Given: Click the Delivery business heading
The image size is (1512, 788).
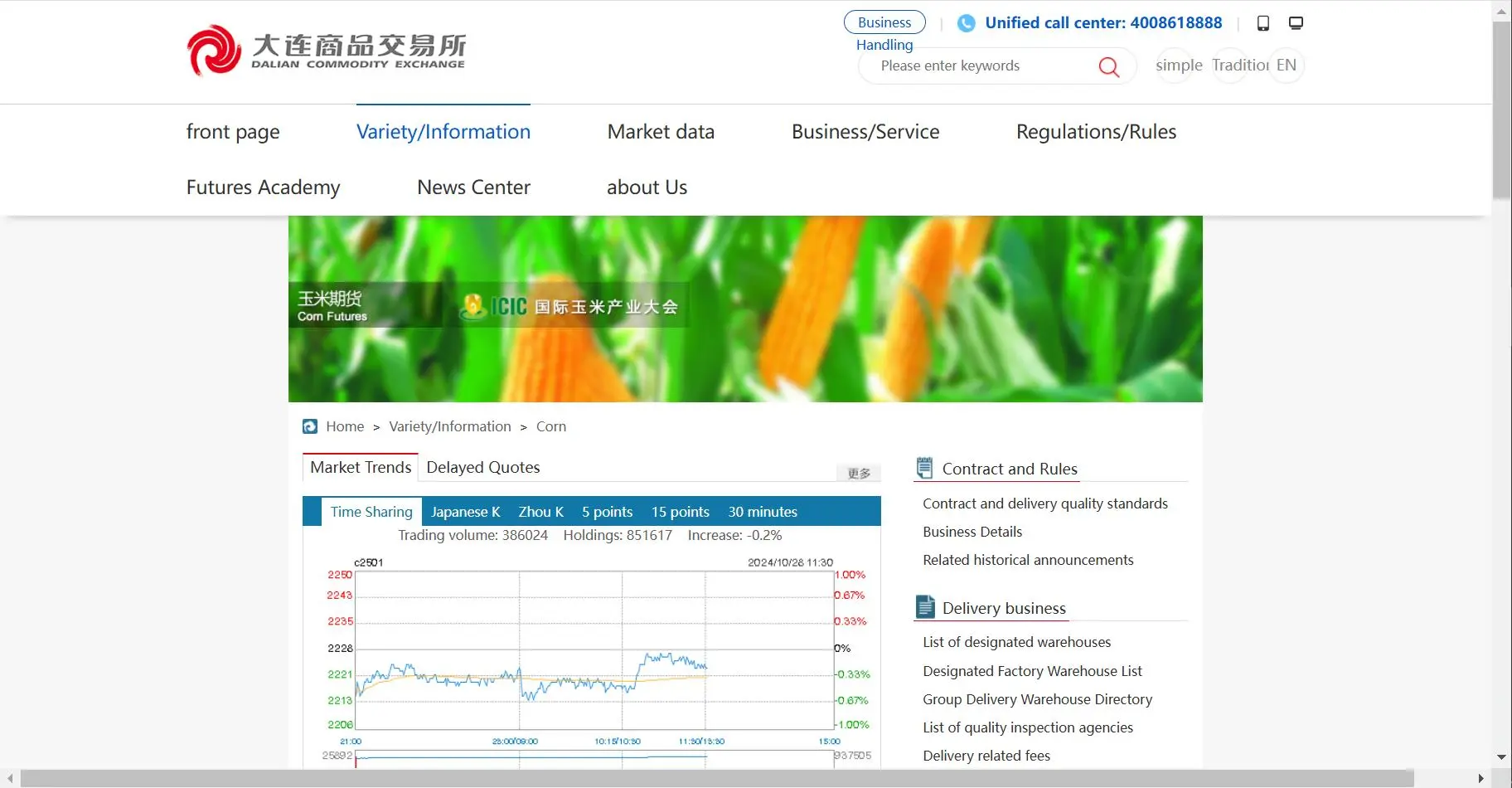Looking at the screenshot, I should point(1004,608).
